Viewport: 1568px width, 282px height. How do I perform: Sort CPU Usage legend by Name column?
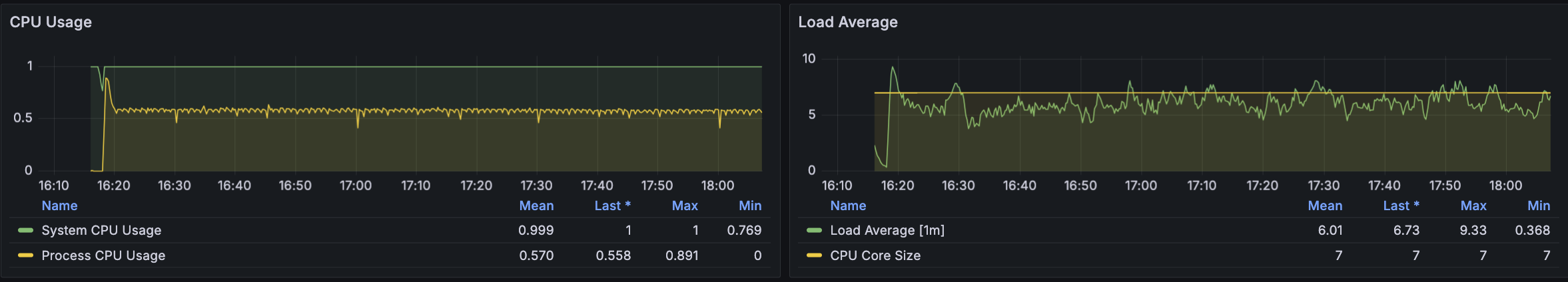59,206
